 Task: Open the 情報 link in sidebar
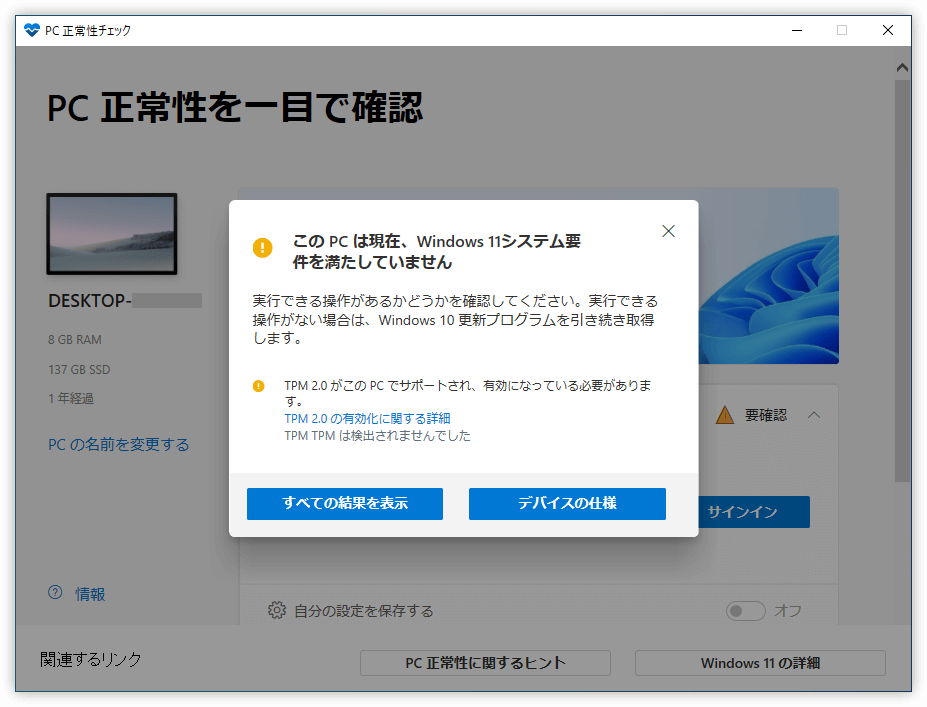[x=90, y=594]
